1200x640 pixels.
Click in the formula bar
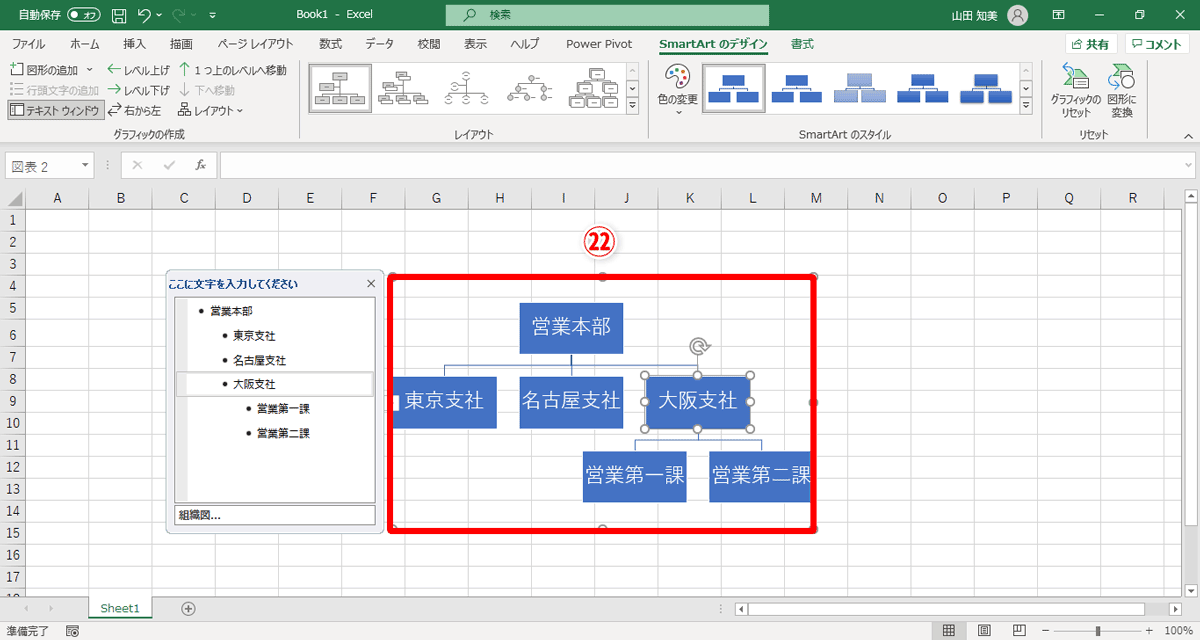(x=700, y=166)
